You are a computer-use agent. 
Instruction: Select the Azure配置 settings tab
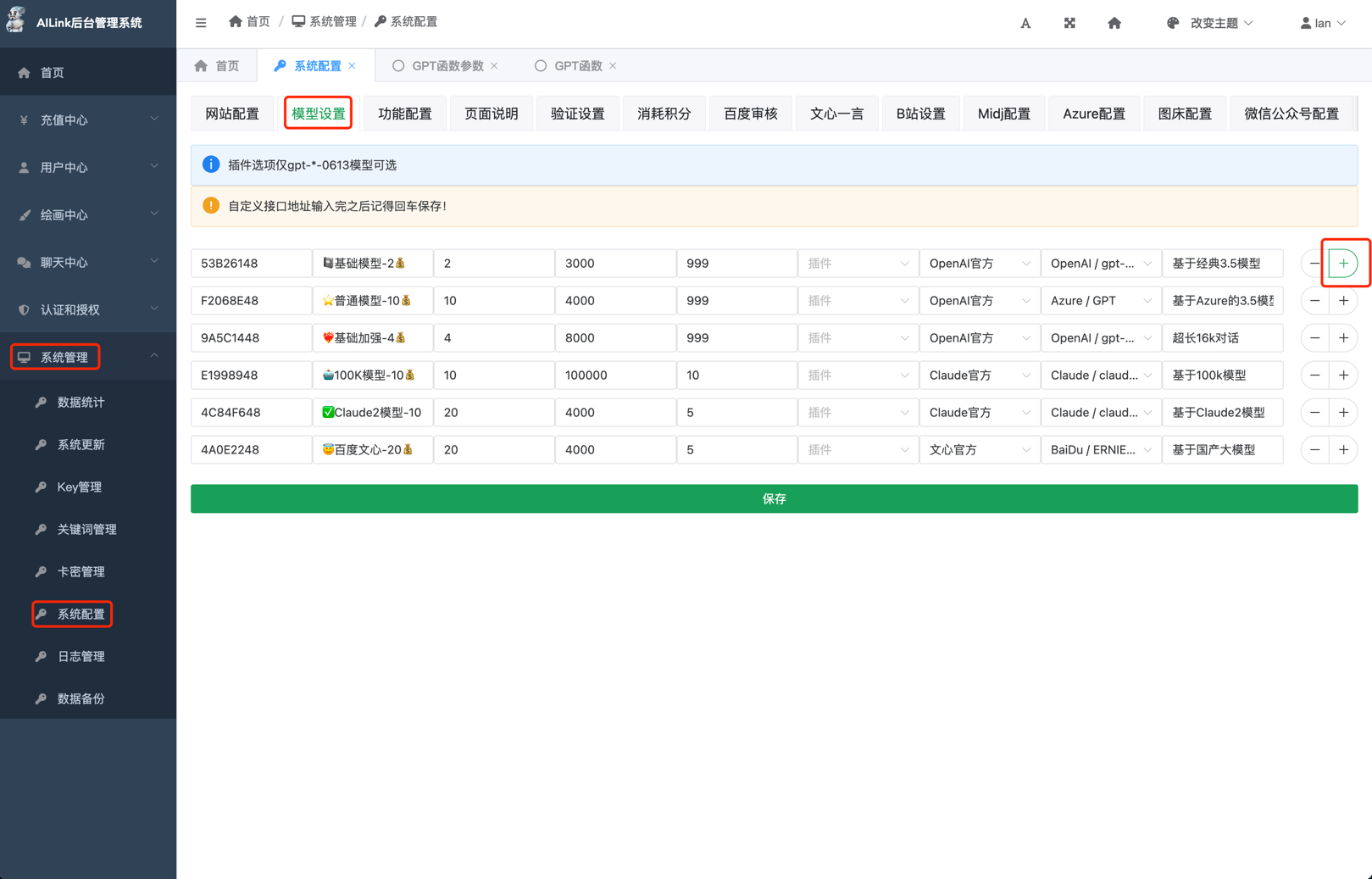1094,114
